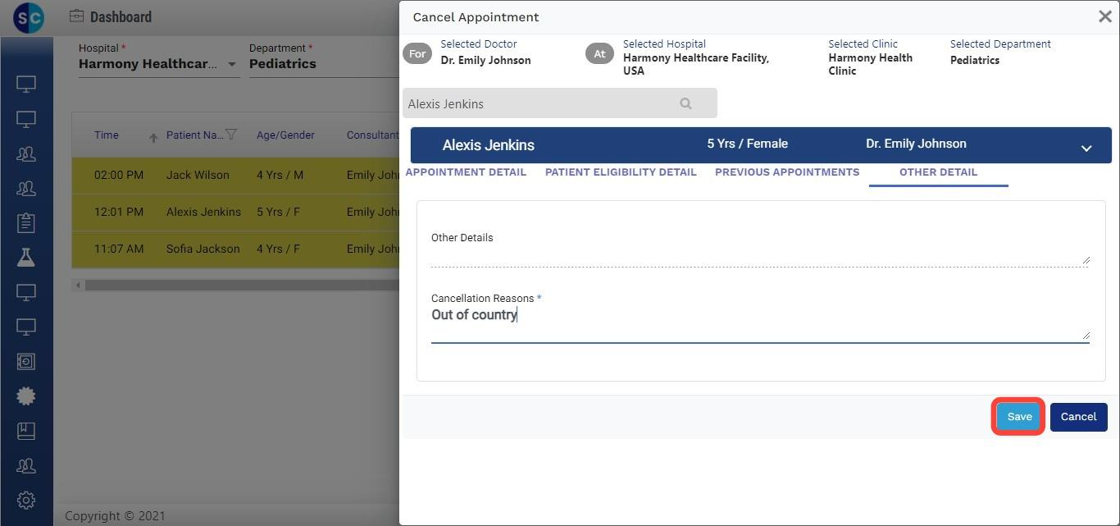Viewport: 1120px width, 526px height.
Task: Open the safe vault icon in sidebar
Action: pyautogui.click(x=26, y=362)
